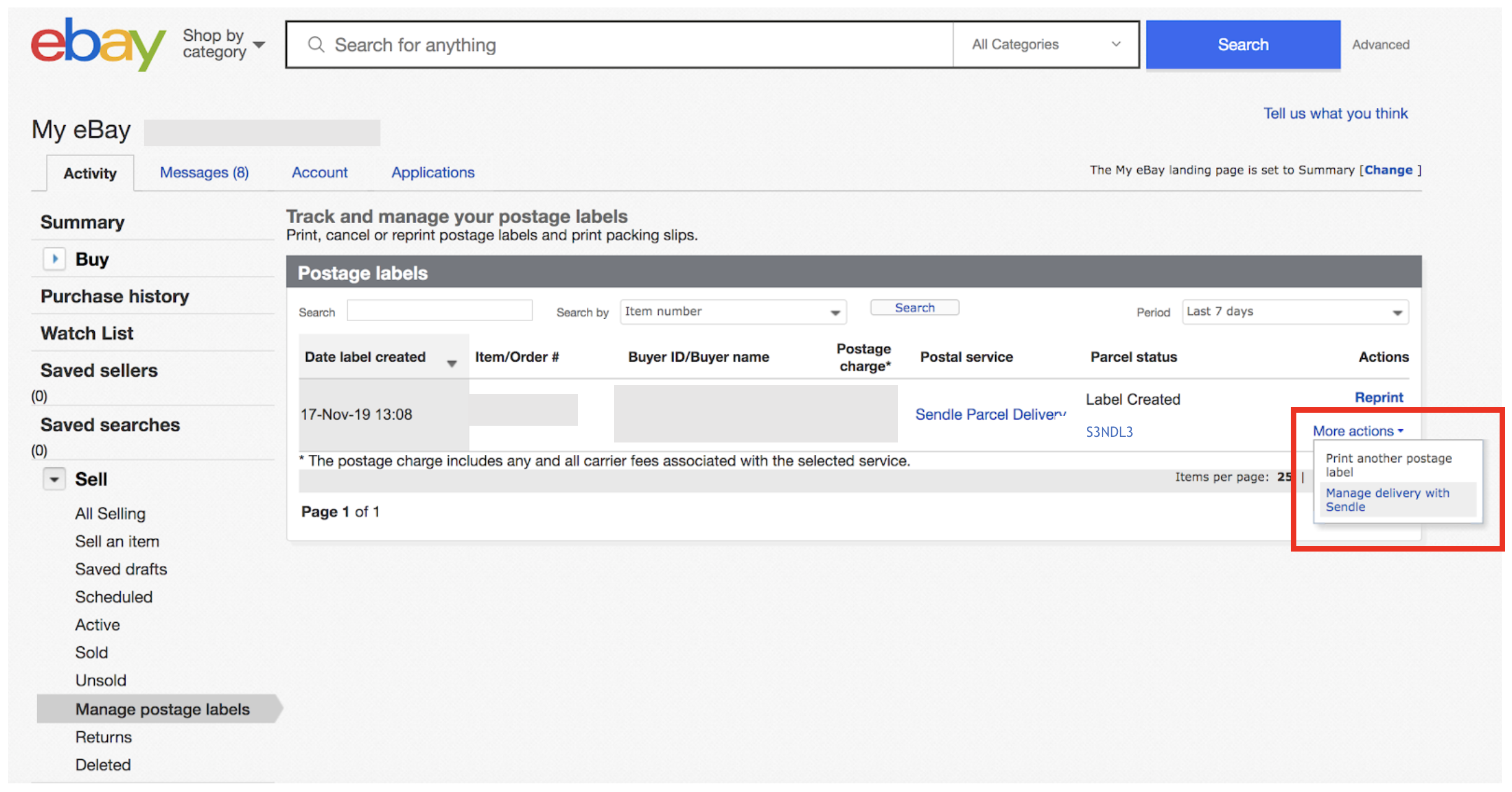Click the magnifier icon in search box
Screen dimensions: 1512x792
coord(316,45)
